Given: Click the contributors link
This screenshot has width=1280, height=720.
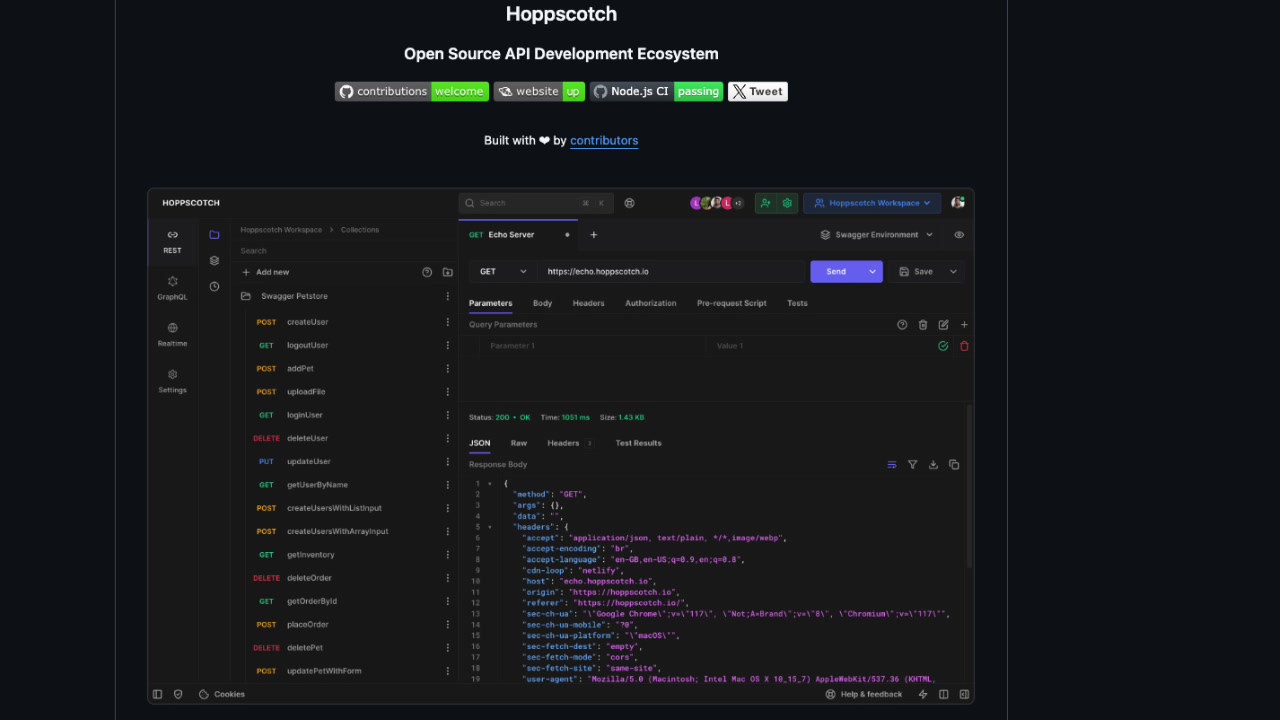Looking at the screenshot, I should [x=604, y=140].
